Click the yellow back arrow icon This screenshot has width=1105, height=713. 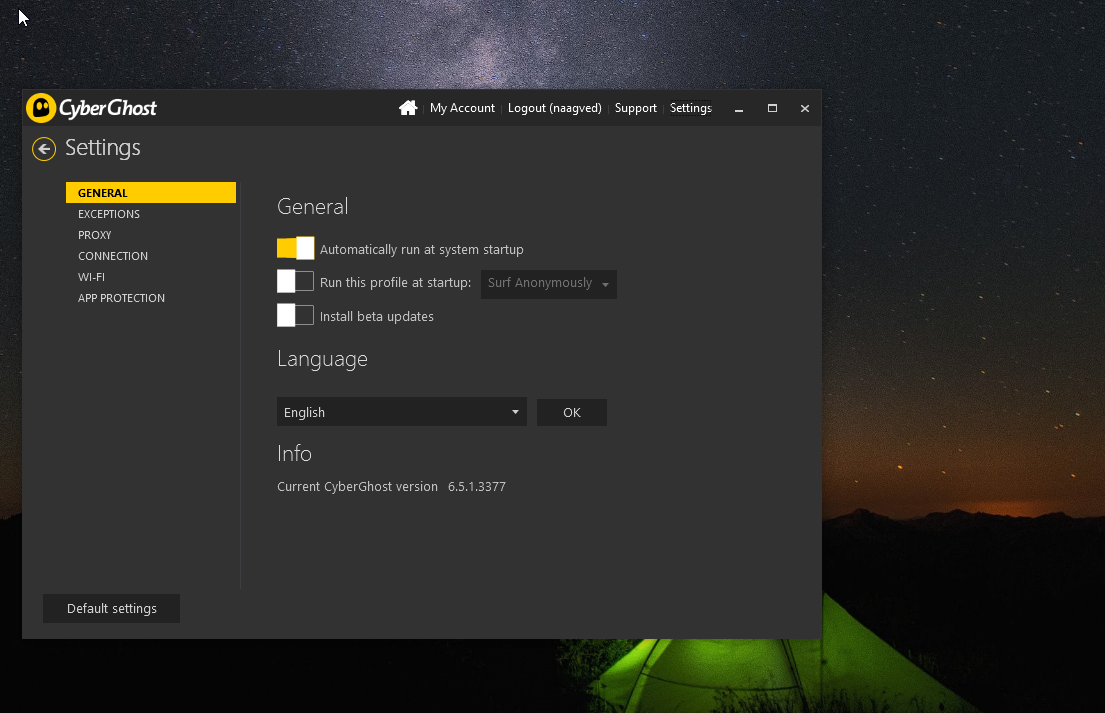point(44,149)
